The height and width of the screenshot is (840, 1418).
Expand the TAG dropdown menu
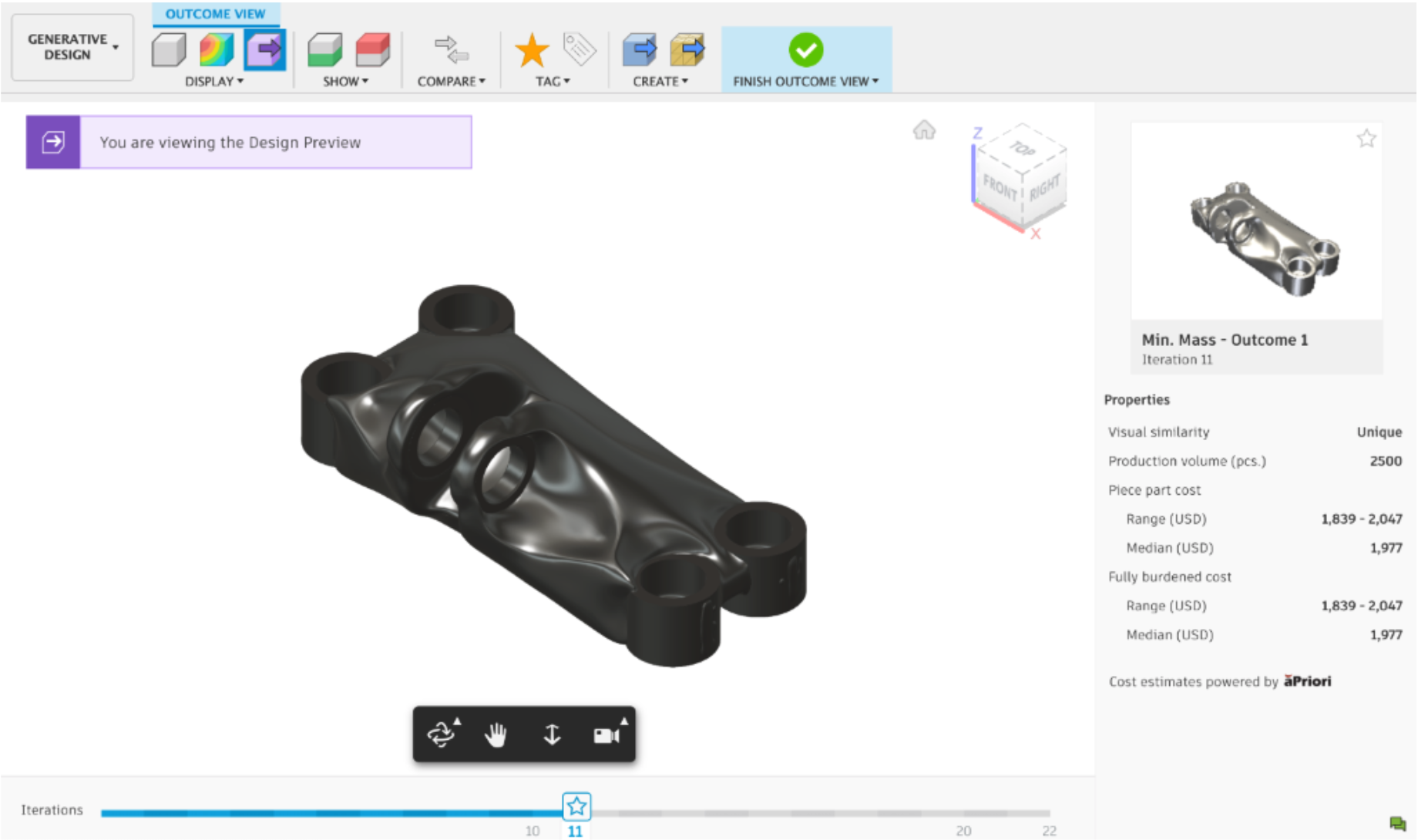[553, 82]
